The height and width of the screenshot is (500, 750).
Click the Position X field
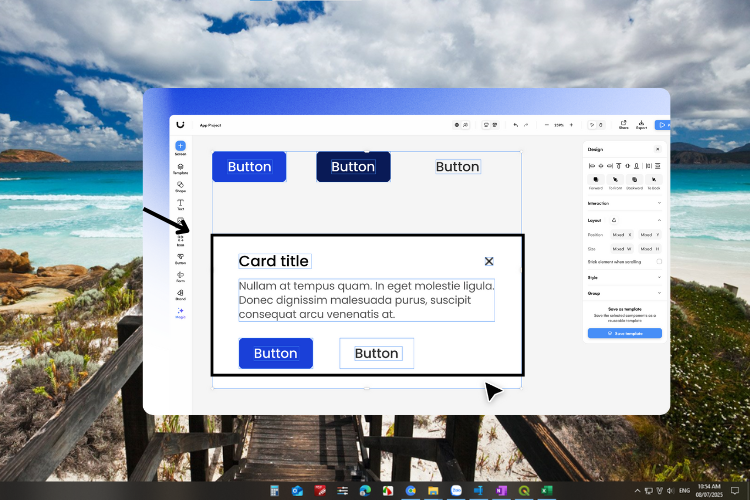coord(622,235)
